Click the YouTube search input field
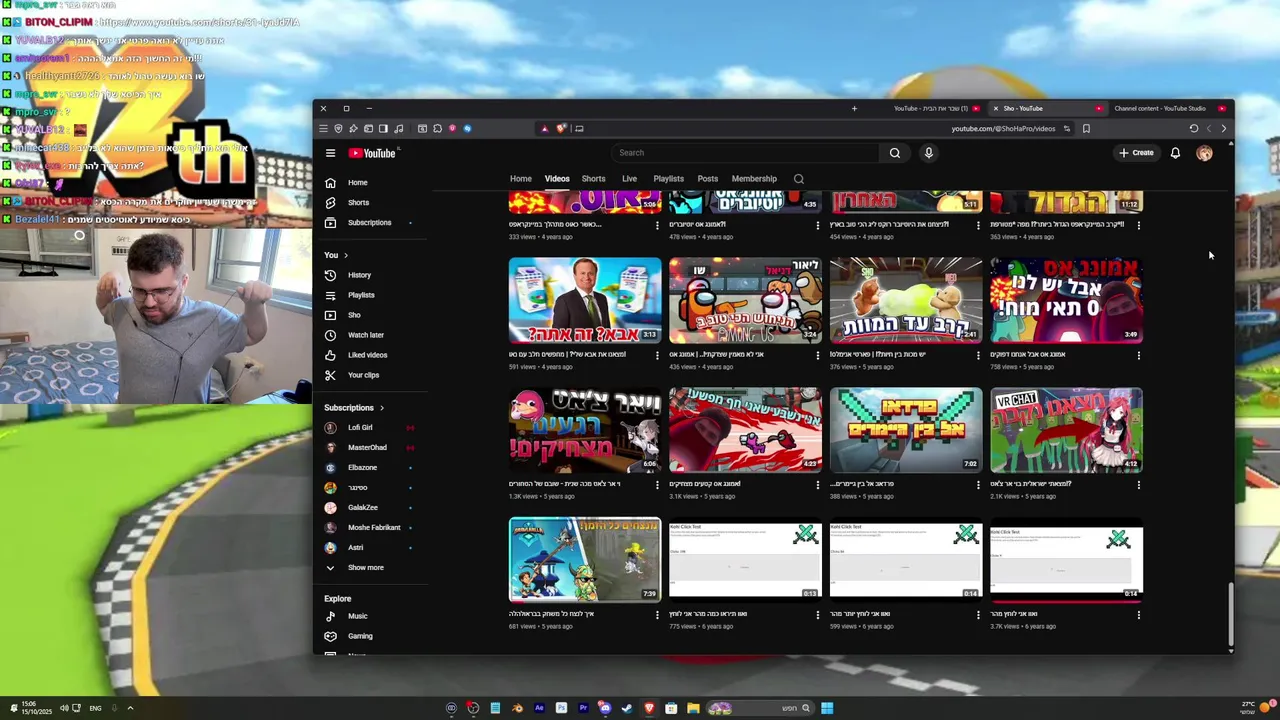Screen dimensions: 1280x720 click(745, 153)
